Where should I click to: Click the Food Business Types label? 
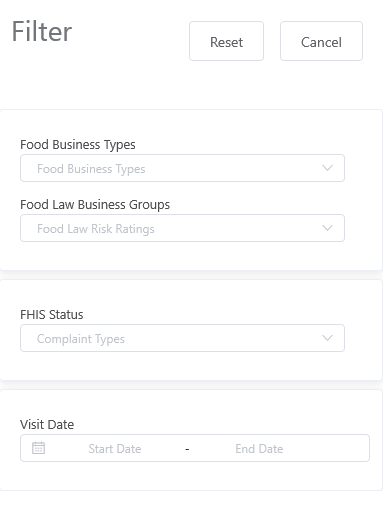pyautogui.click(x=78, y=145)
